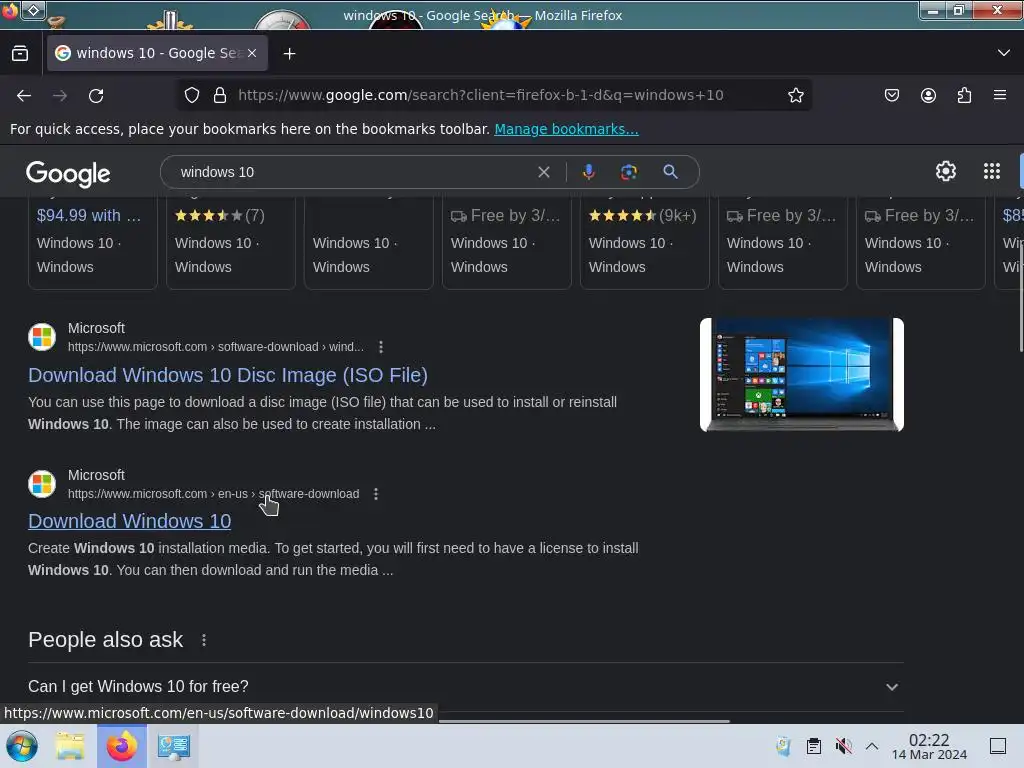1024x768 pixels.
Task: Click the show desktop tray button
Action: [x=998, y=746]
